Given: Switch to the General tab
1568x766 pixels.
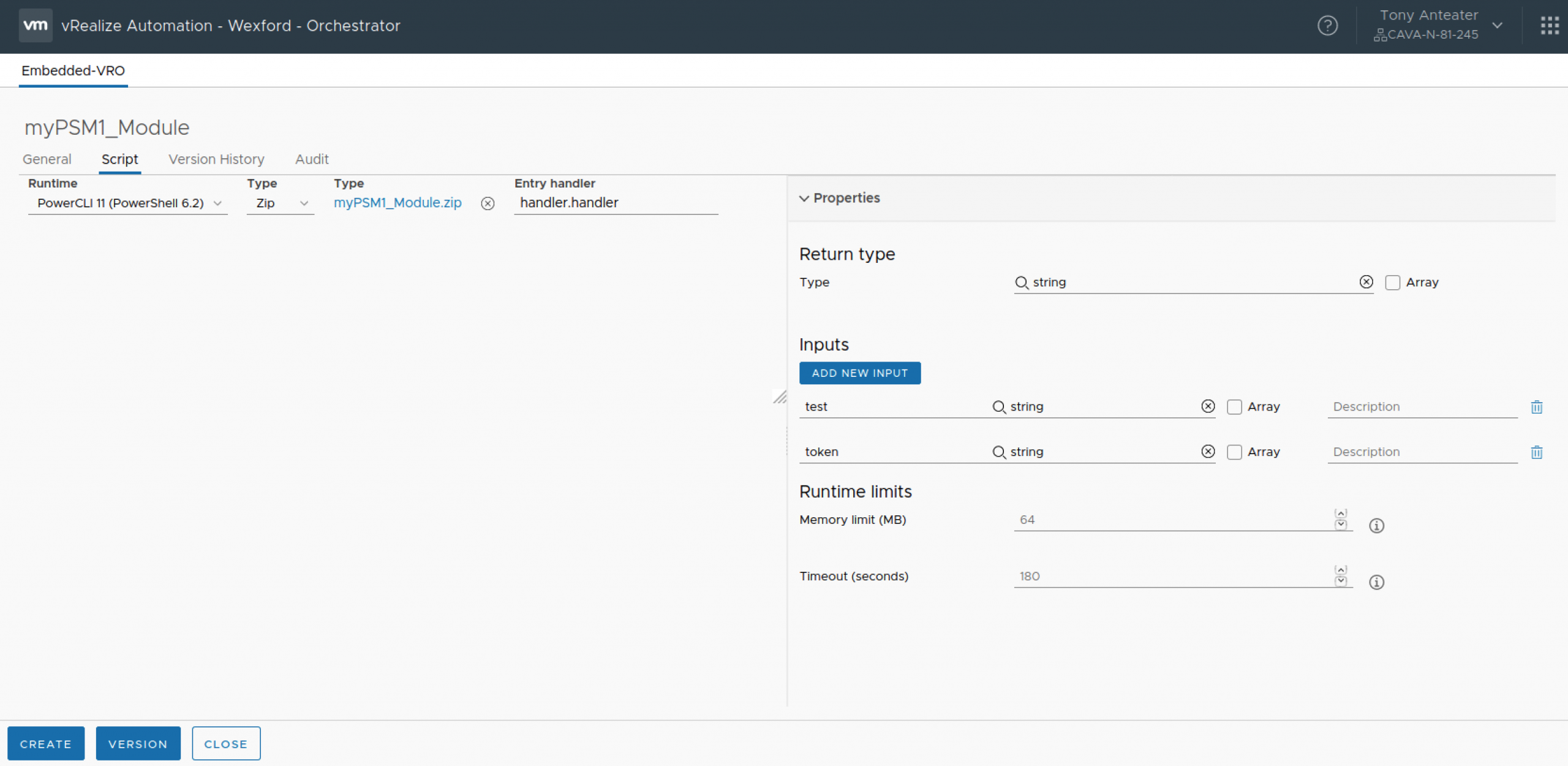Looking at the screenshot, I should tap(47, 159).
